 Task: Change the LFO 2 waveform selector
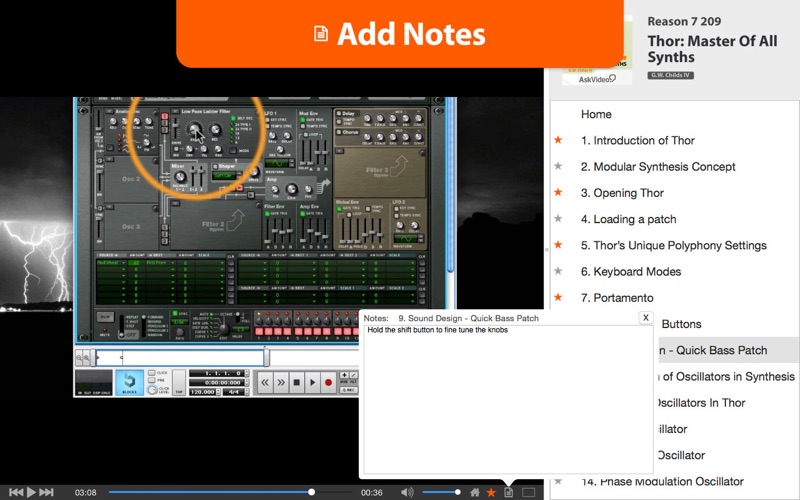407,238
